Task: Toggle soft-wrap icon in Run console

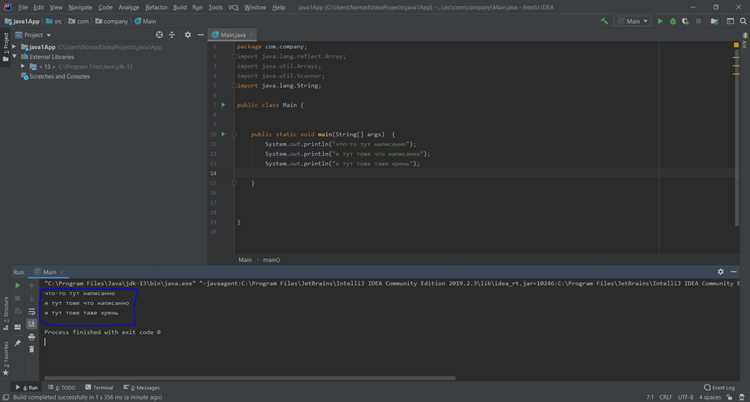Action: [32, 311]
